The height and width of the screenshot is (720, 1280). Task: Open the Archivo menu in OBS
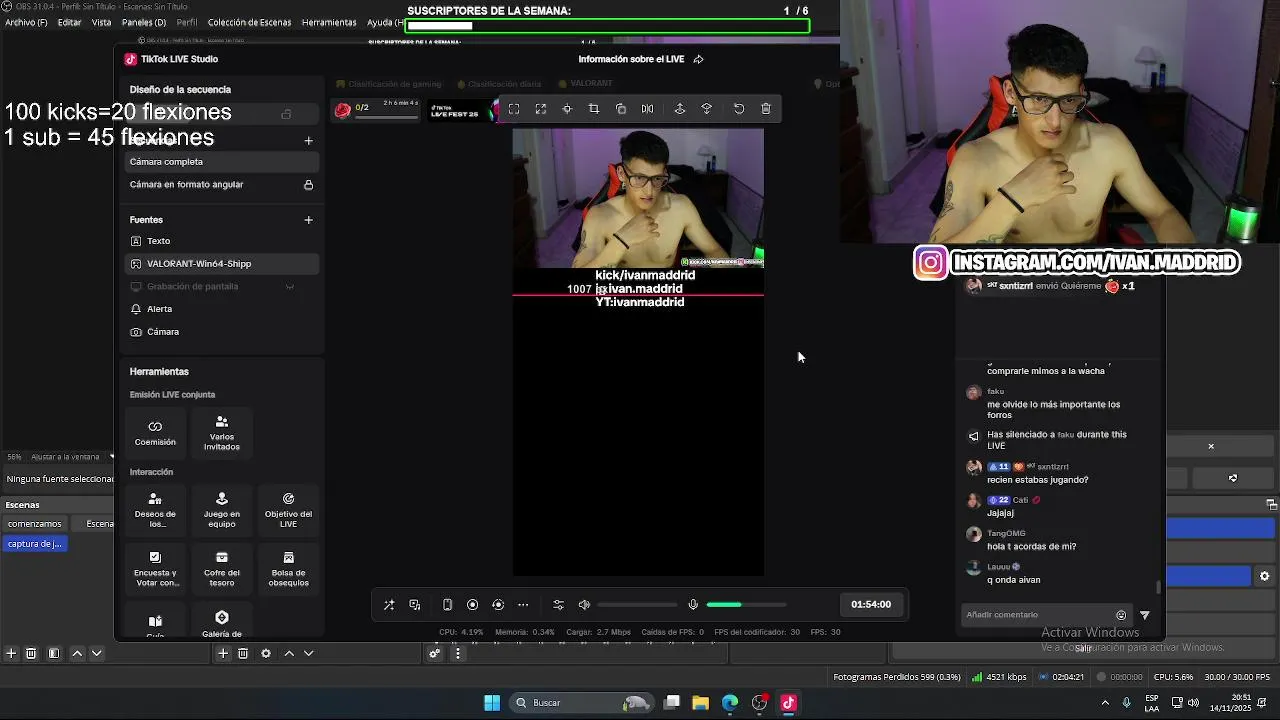click(x=26, y=22)
